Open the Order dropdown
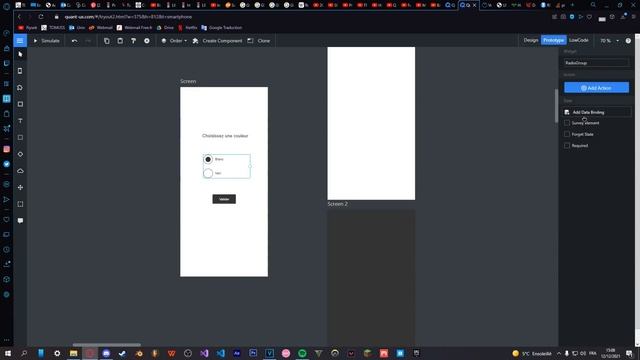The width and height of the screenshot is (640, 360). click(x=174, y=41)
